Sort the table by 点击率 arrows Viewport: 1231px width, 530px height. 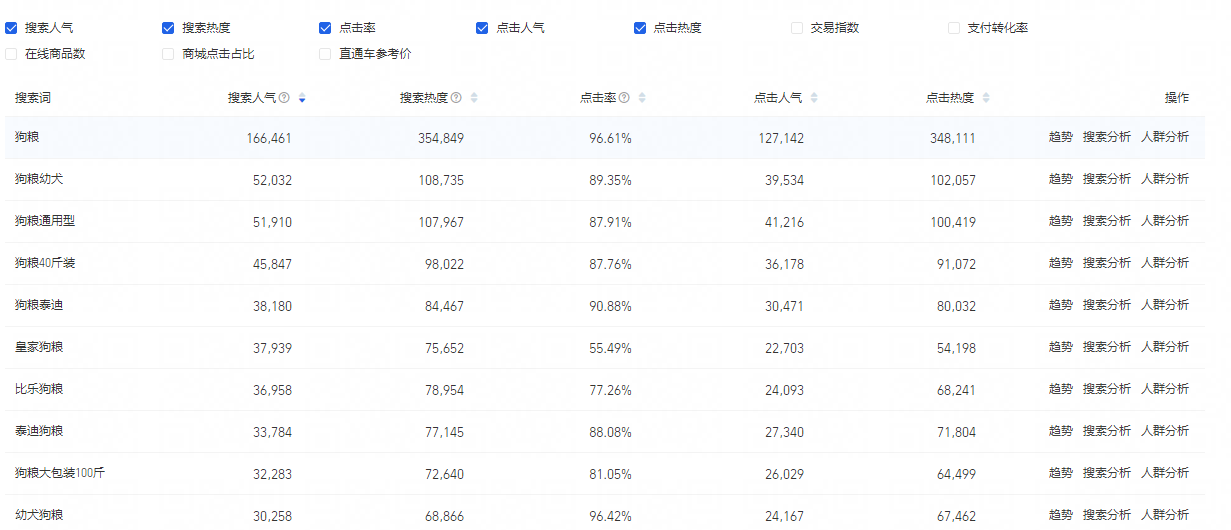tap(642, 98)
